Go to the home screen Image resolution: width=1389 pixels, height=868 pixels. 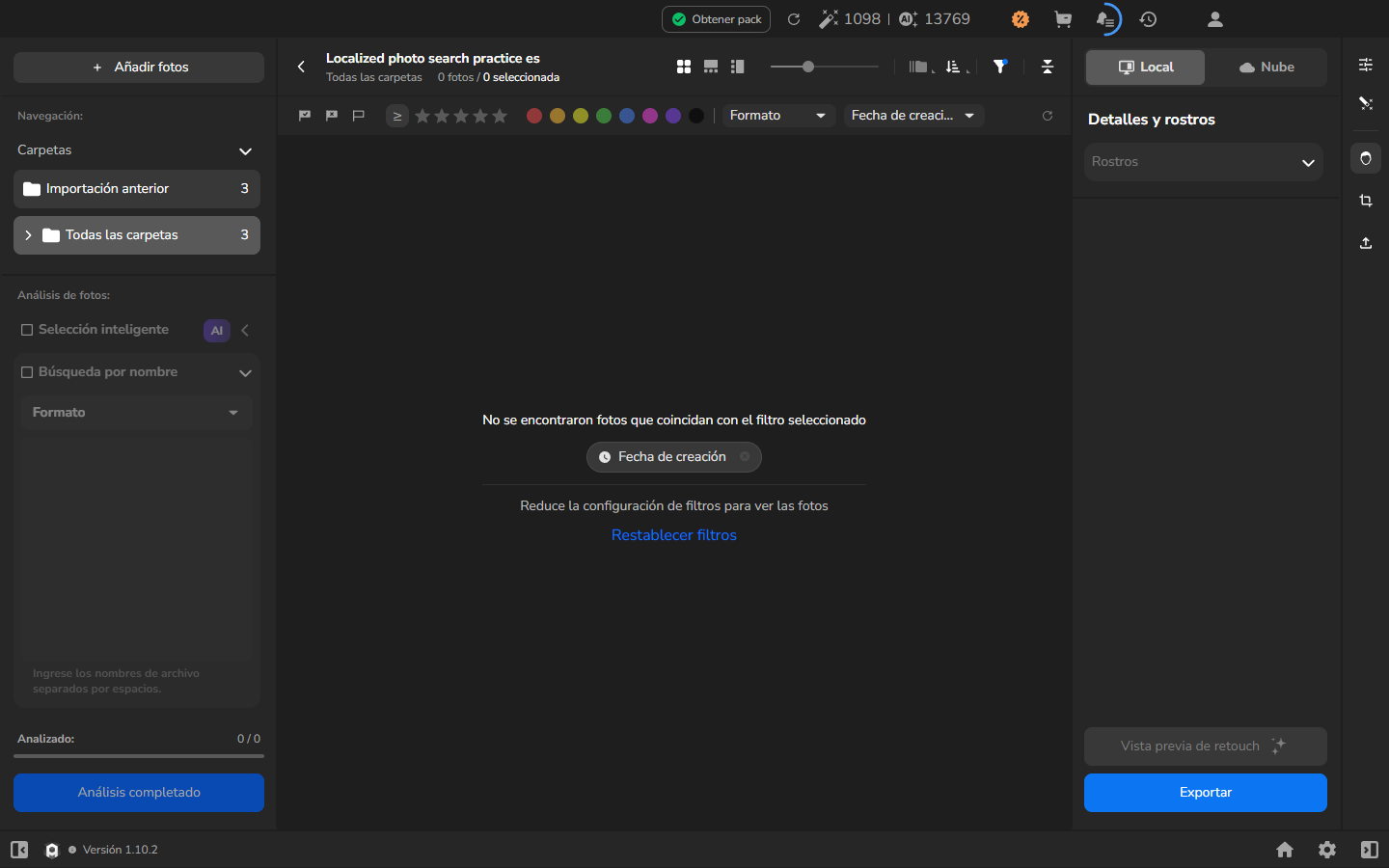coord(1285,850)
